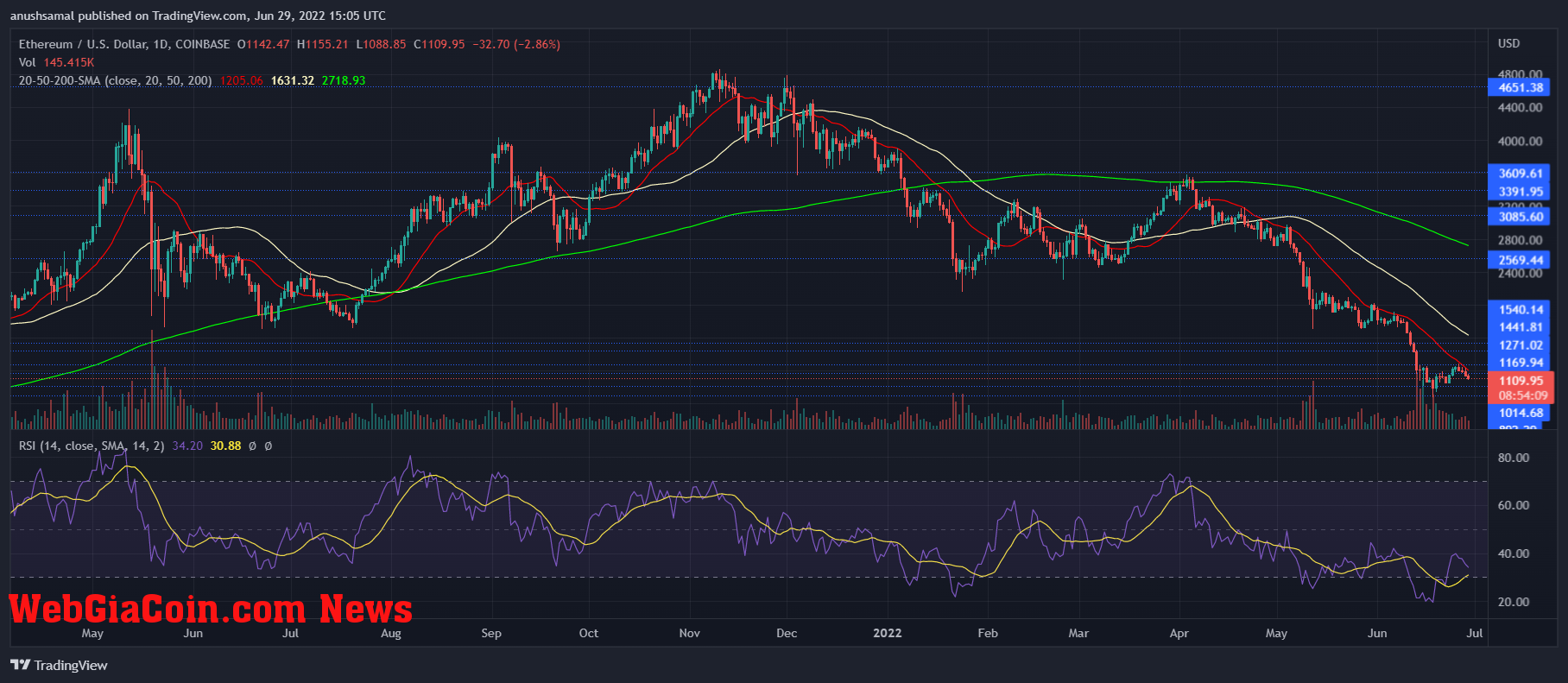
Task: Click the Oct label on time axis
Action: point(589,633)
